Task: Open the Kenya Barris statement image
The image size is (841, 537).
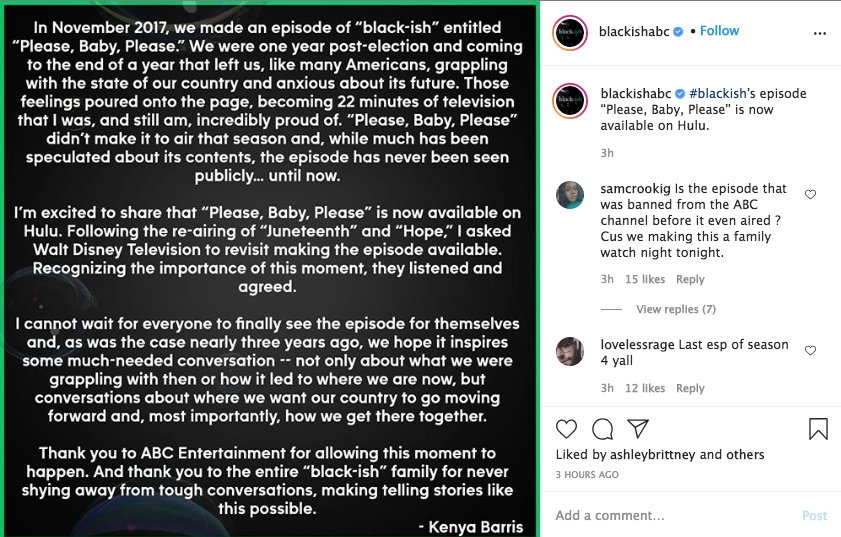Action: tap(270, 270)
